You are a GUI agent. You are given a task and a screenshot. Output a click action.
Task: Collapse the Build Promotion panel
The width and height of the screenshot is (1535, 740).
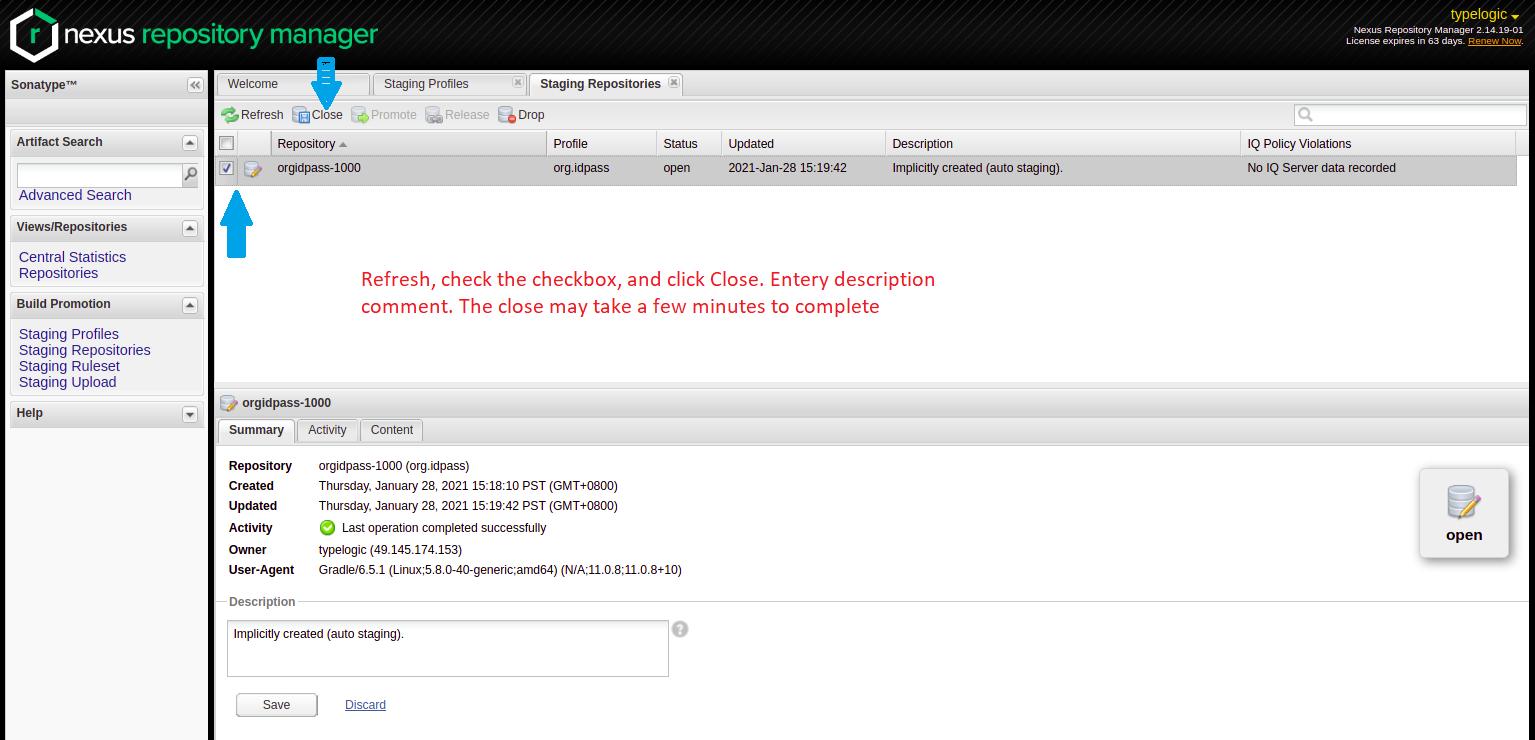190,305
